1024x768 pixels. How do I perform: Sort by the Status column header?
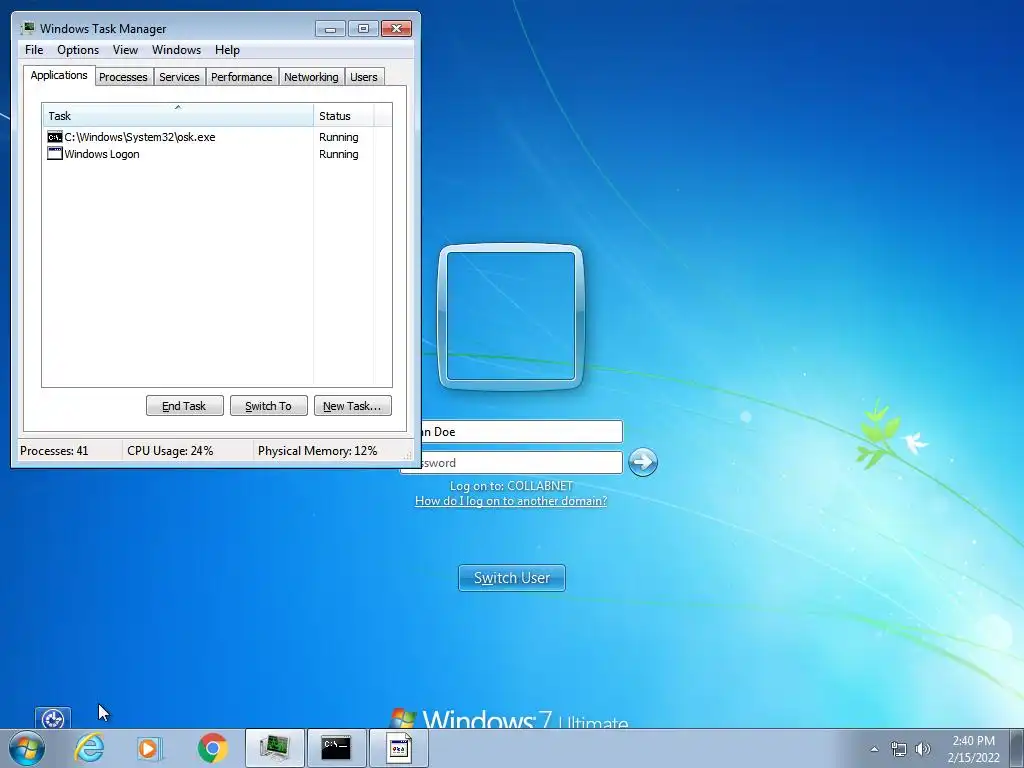point(344,116)
